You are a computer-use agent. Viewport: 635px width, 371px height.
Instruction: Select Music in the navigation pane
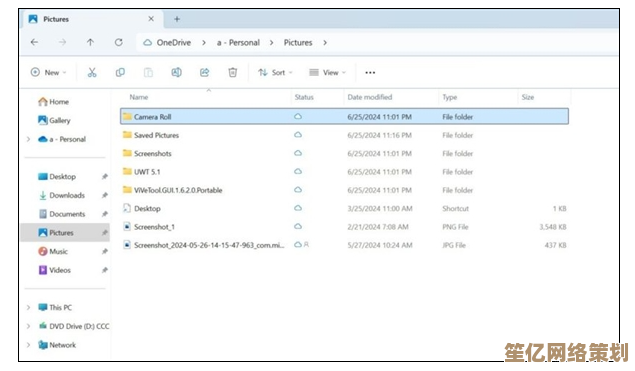click(x=53, y=252)
